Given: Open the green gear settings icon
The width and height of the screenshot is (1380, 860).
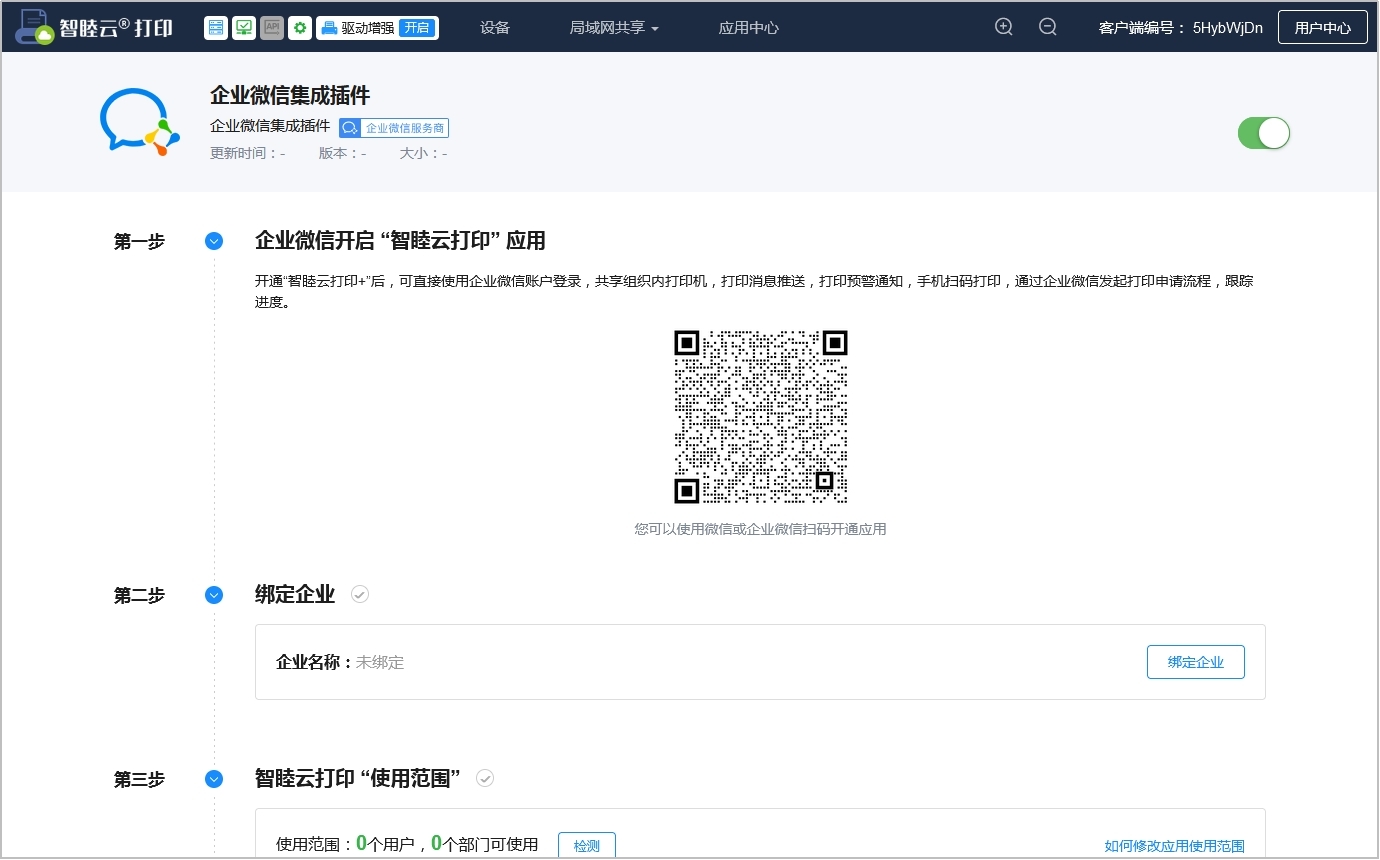Looking at the screenshot, I should 299,28.
